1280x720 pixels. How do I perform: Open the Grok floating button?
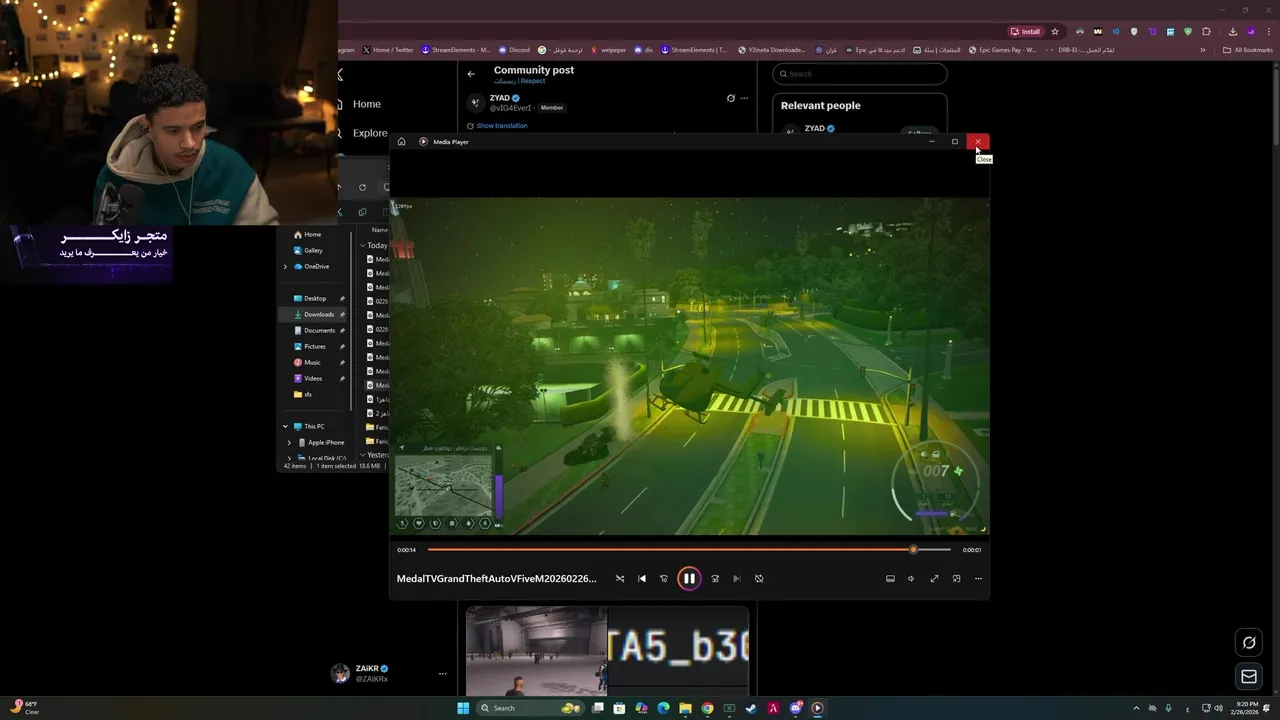1249,643
